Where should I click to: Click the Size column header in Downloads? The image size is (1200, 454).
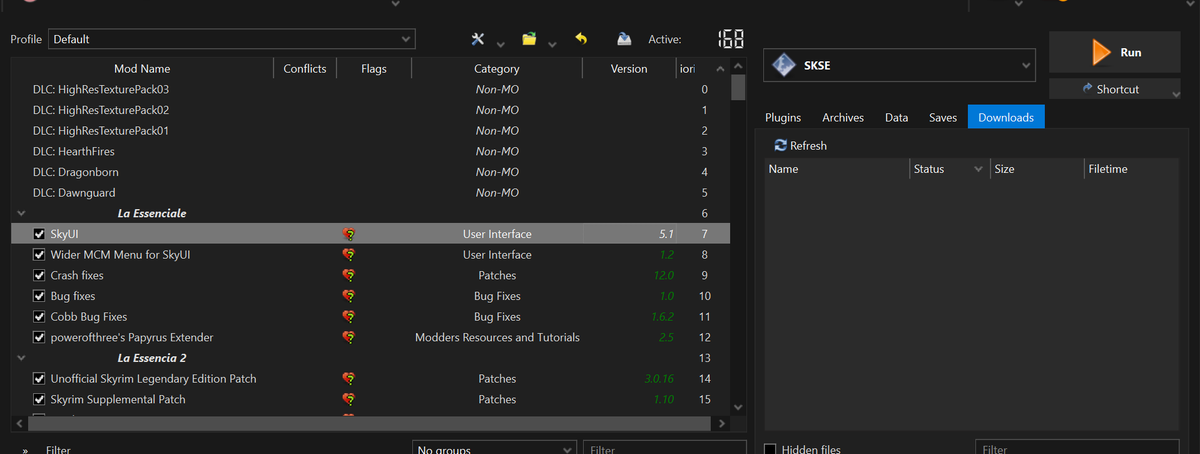pyautogui.click(x=1037, y=169)
